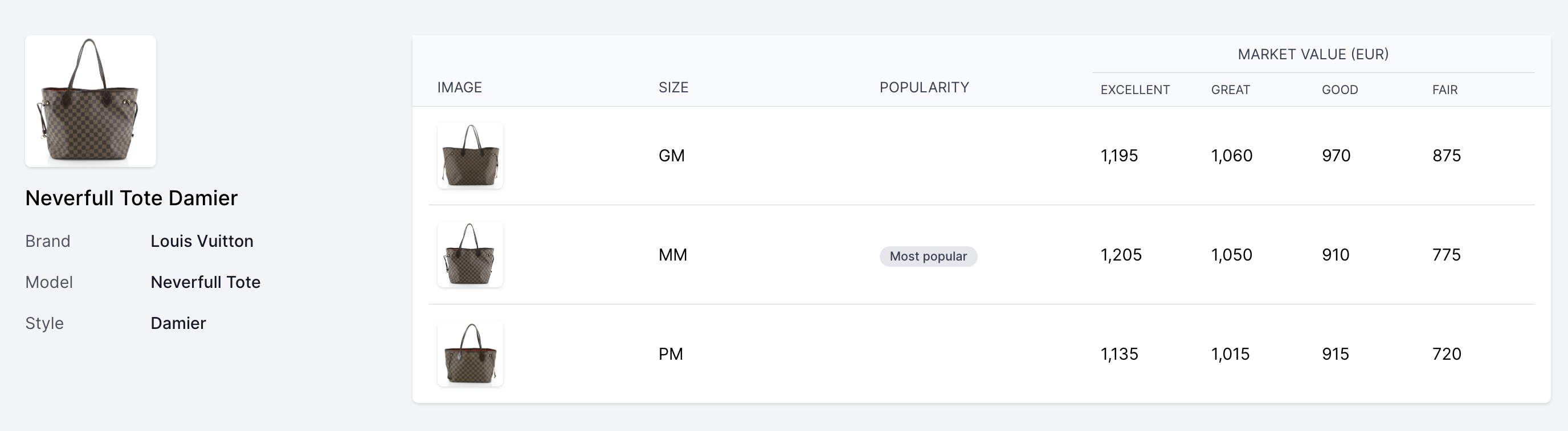Click the POPULARITY column header
1568x431 pixels.
[924, 88]
